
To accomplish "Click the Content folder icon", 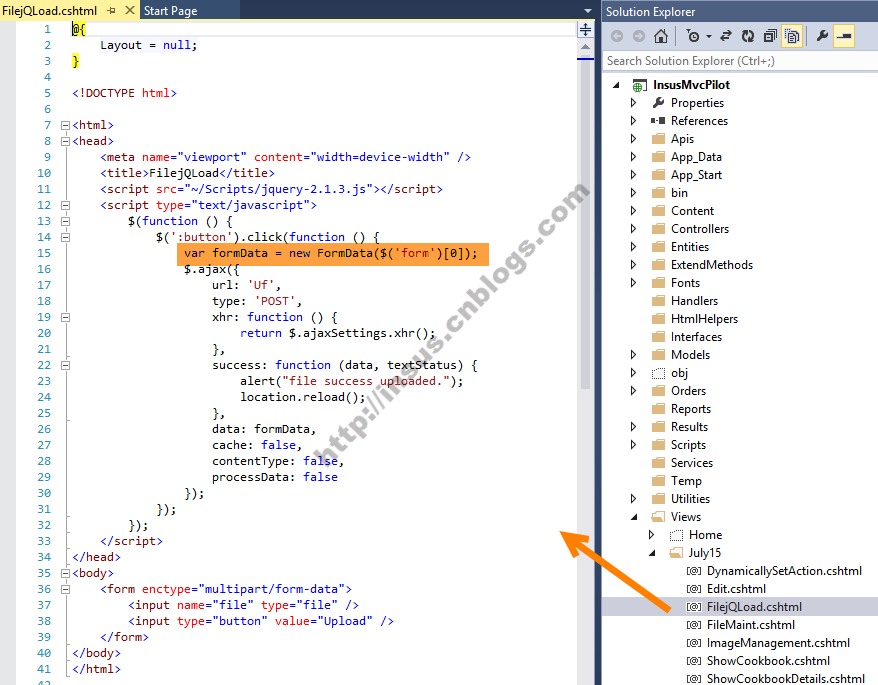I will tap(658, 211).
